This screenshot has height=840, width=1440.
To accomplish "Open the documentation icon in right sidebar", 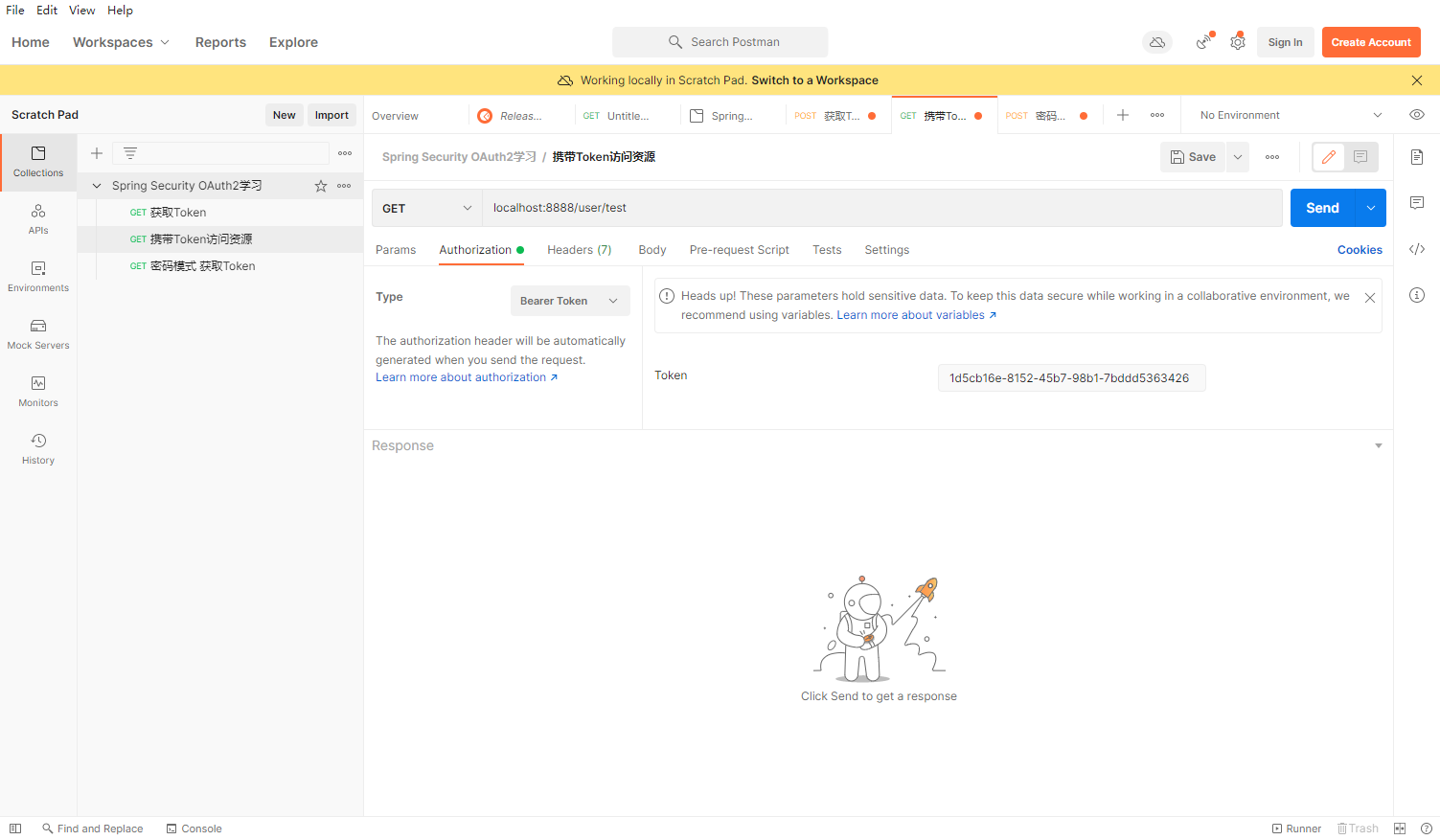I will [x=1417, y=157].
